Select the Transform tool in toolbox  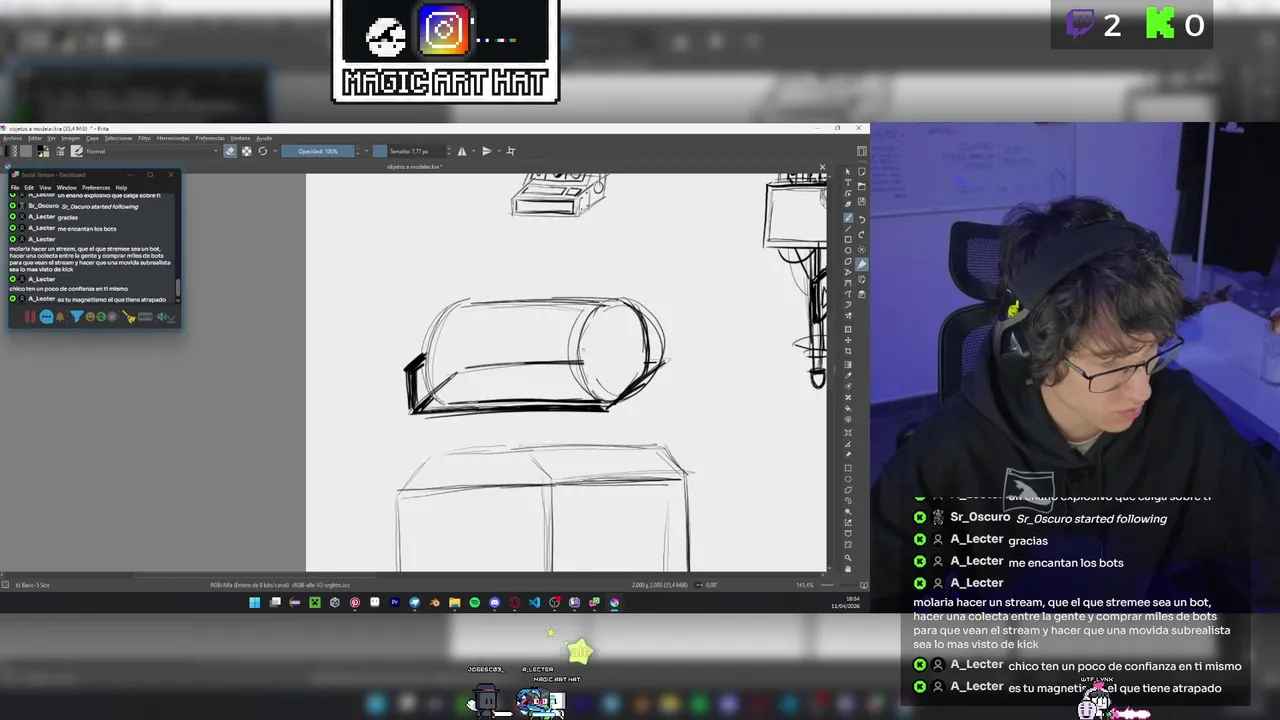point(848,329)
